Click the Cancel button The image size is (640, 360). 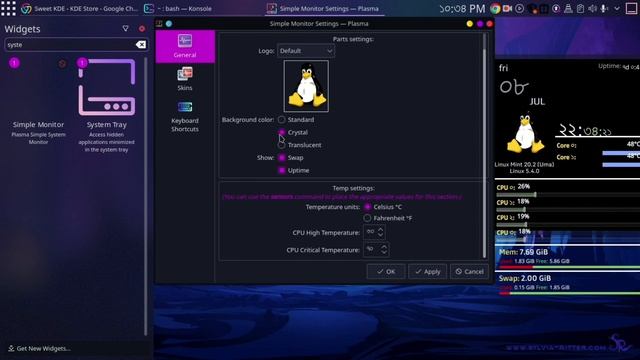(469, 271)
